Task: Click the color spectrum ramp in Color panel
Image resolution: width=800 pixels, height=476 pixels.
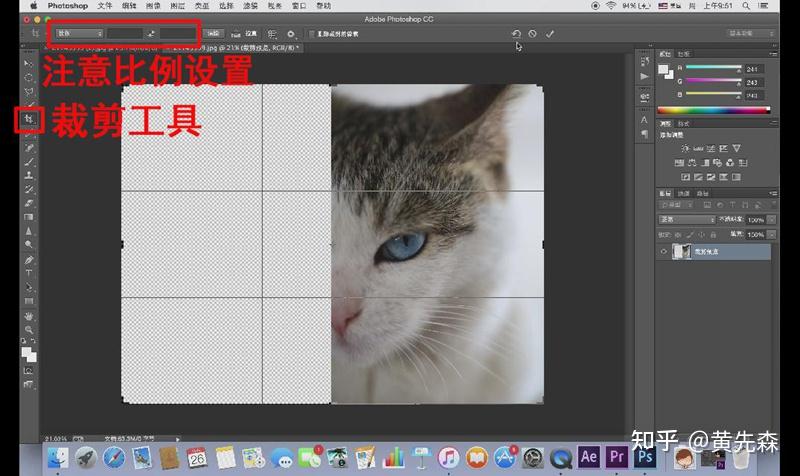Action: (713, 110)
